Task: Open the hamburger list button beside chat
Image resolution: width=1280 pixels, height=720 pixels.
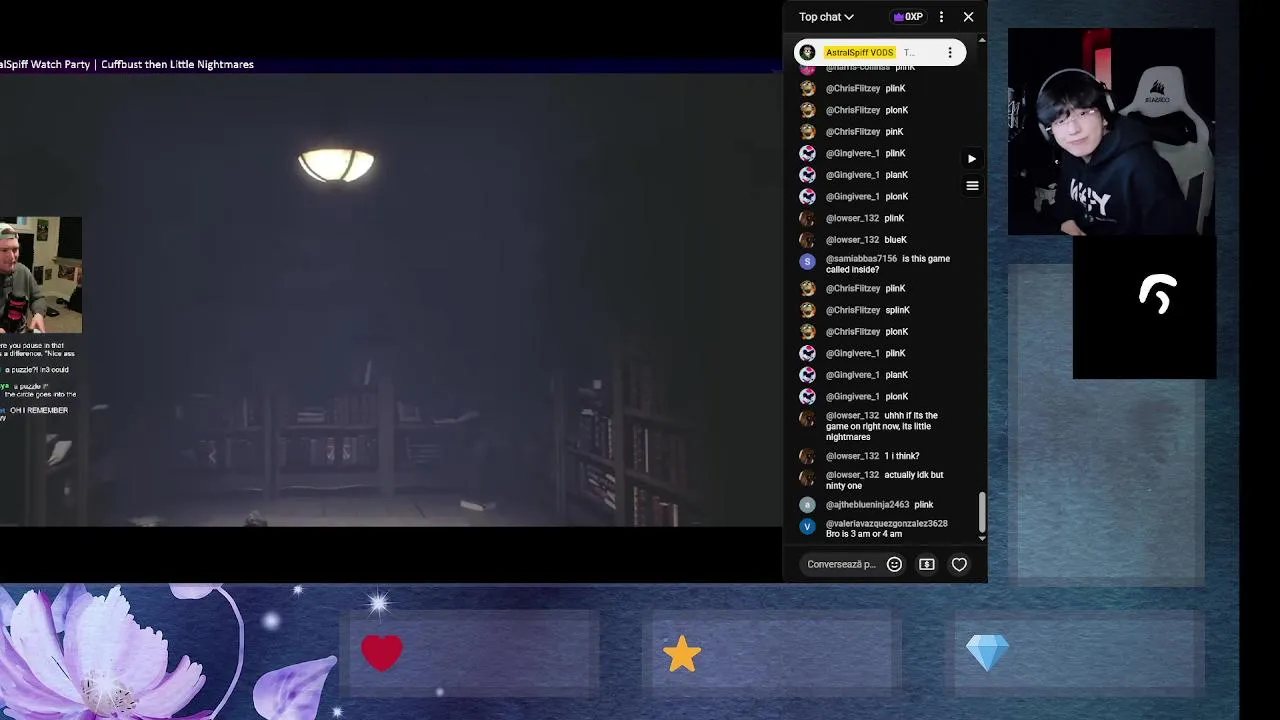Action: pyautogui.click(x=972, y=186)
